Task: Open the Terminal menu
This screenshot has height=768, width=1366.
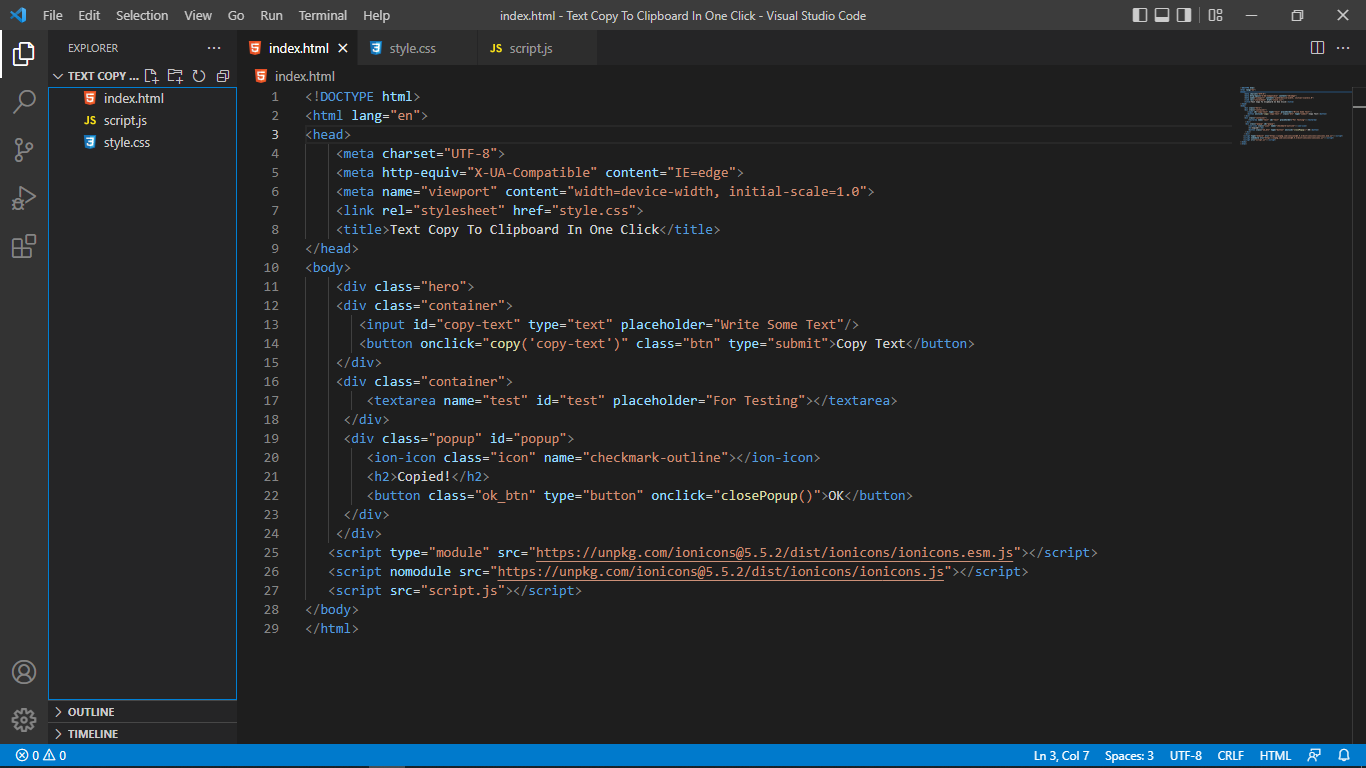Action: pyautogui.click(x=323, y=15)
